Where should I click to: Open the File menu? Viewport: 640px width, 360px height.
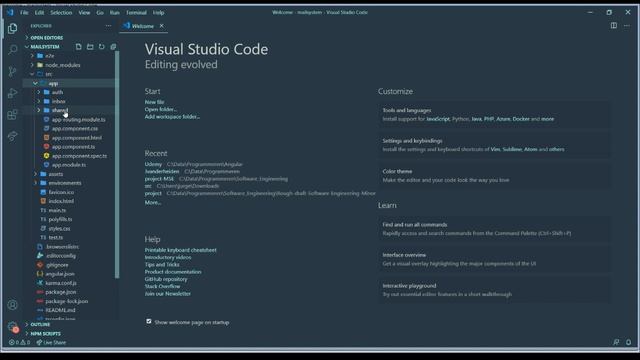[x=24, y=13]
